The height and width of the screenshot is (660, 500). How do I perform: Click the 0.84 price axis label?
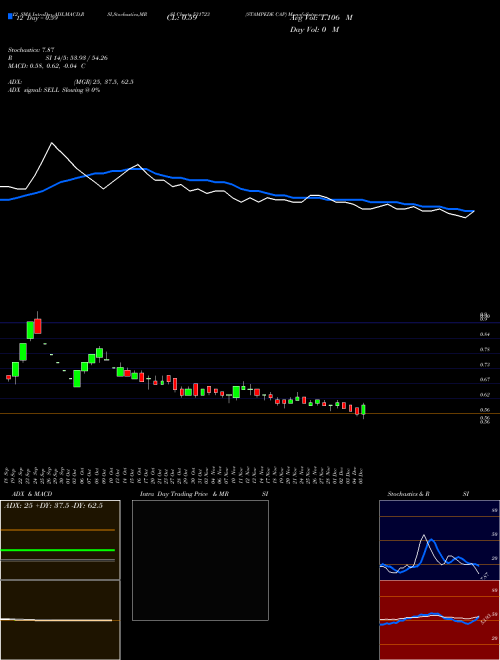coord(485,335)
